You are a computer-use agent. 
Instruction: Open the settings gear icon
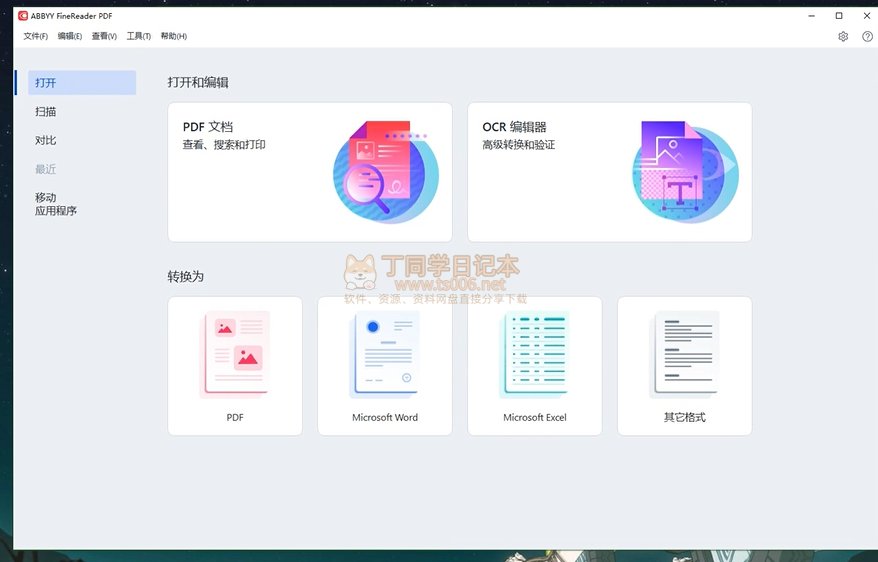(843, 36)
